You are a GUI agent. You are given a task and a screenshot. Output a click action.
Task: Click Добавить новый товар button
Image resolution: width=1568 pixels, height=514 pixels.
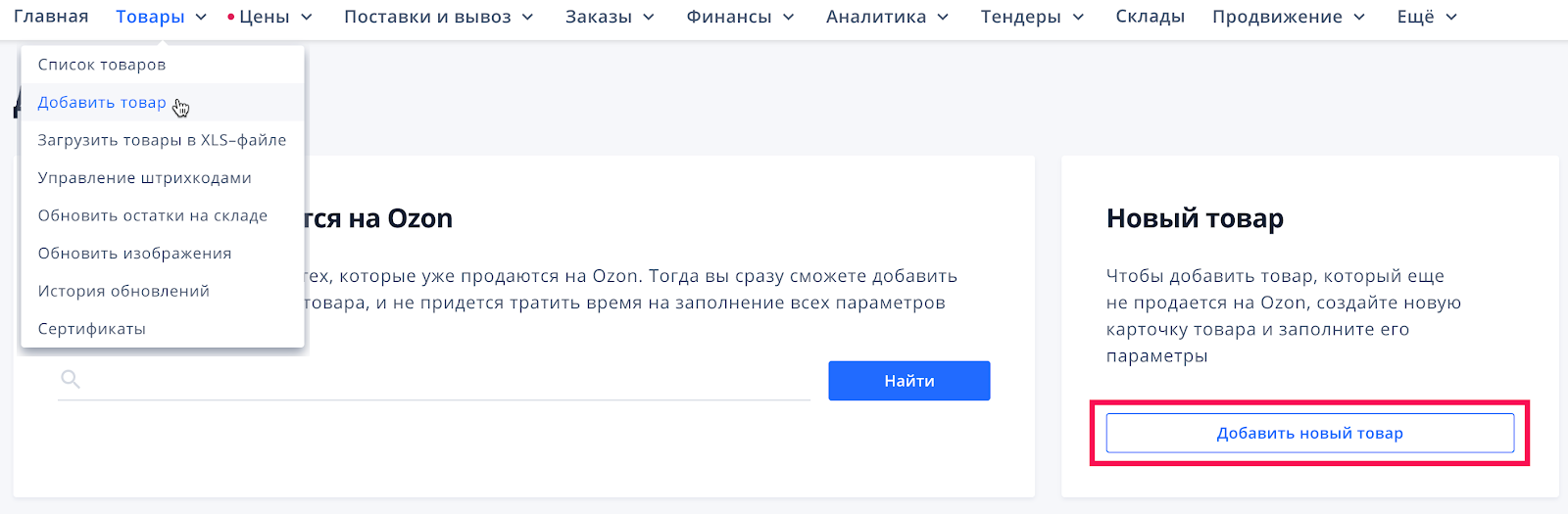1310,433
